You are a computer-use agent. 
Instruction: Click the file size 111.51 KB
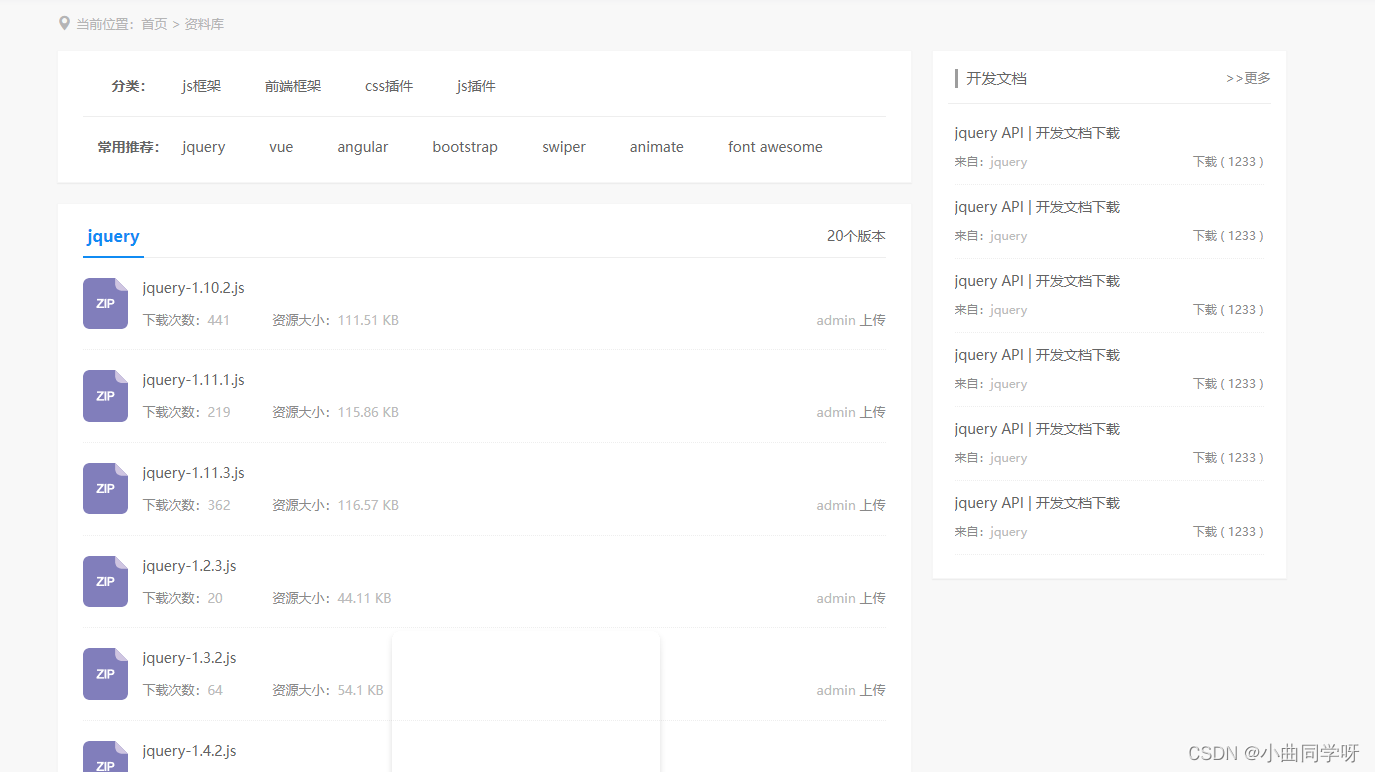click(368, 320)
